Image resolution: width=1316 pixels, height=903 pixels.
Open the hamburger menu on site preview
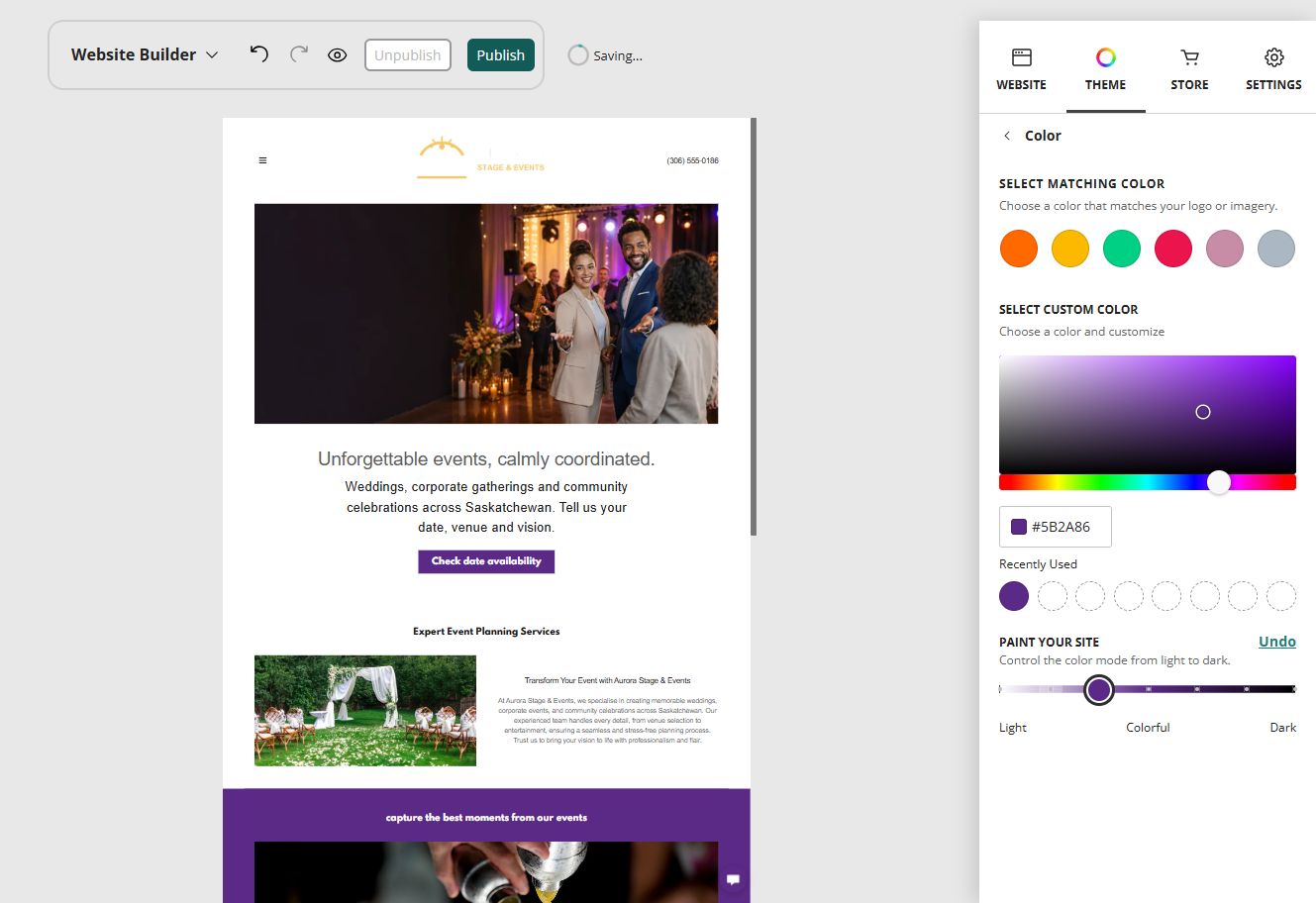coord(262,160)
